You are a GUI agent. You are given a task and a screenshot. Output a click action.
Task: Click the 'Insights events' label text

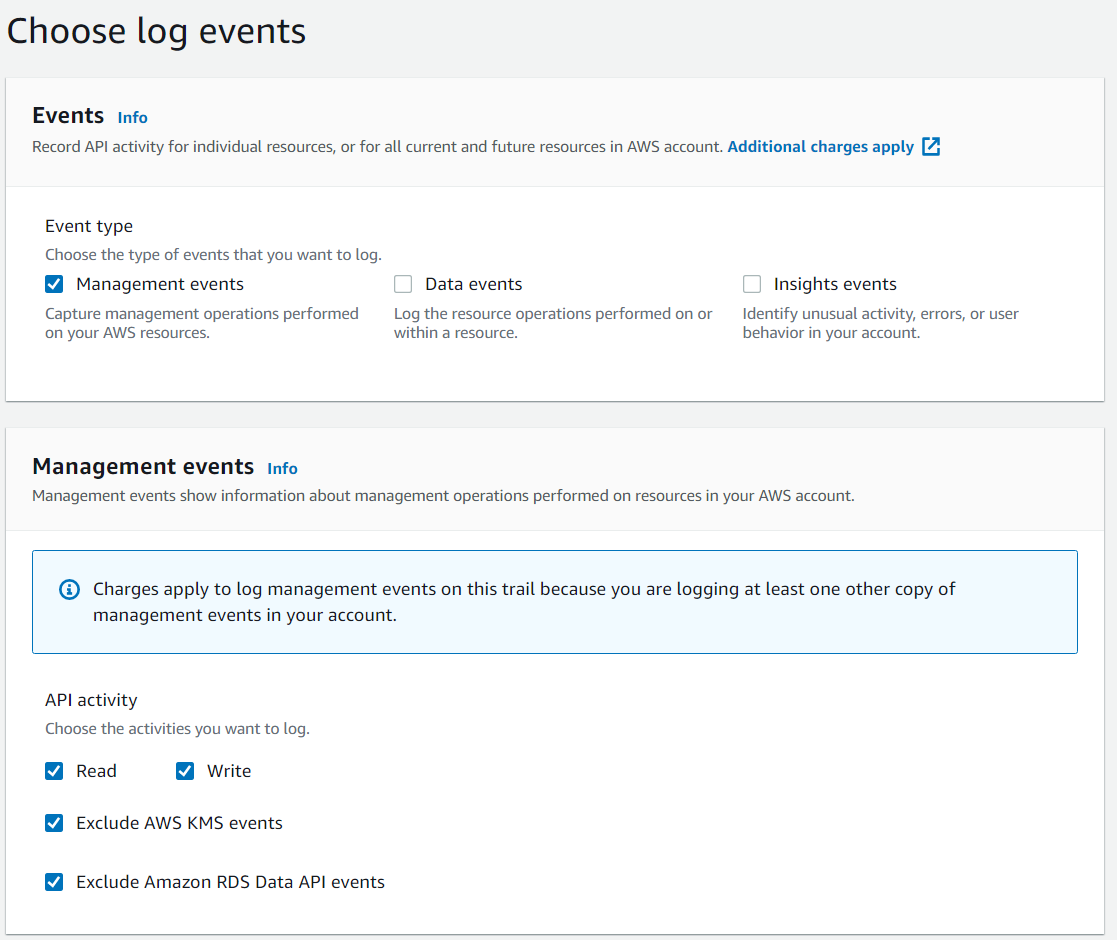point(834,284)
